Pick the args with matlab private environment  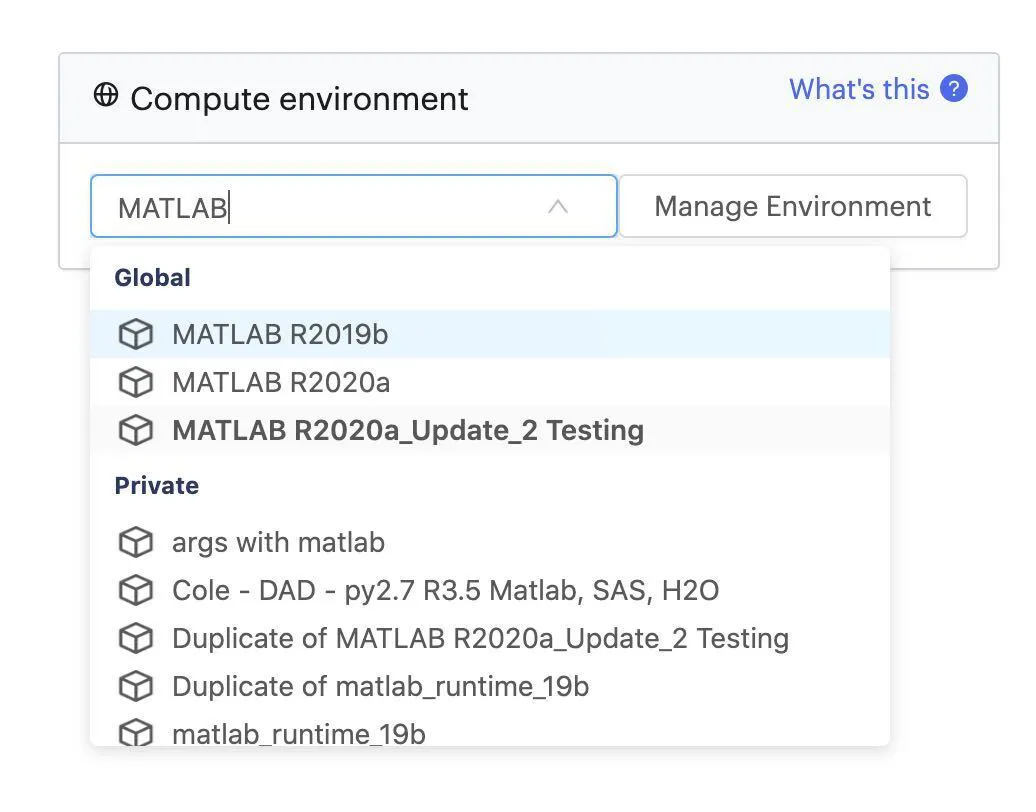click(x=278, y=542)
